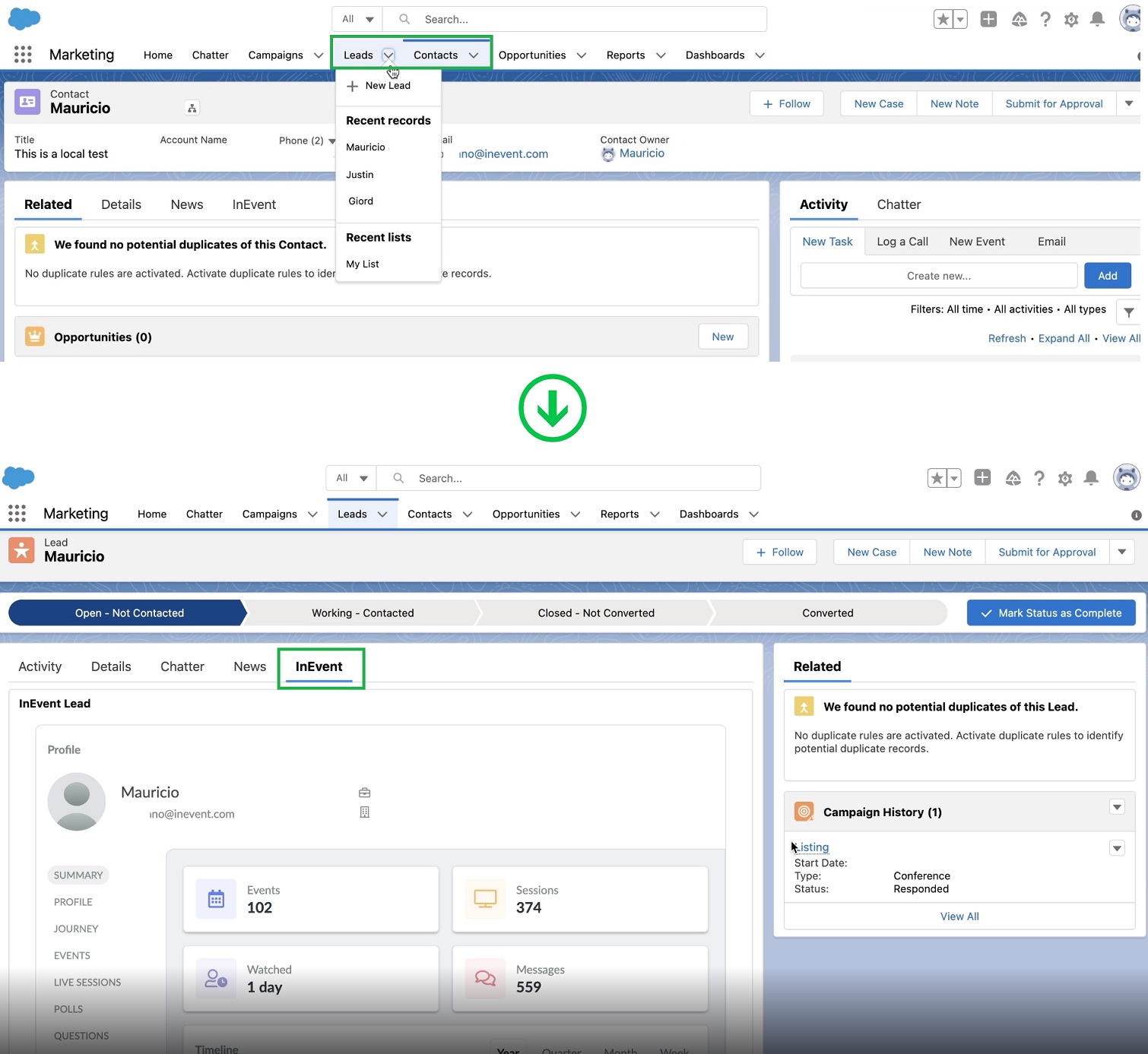Open Global Actions plus icon on the Lead page

982,477
